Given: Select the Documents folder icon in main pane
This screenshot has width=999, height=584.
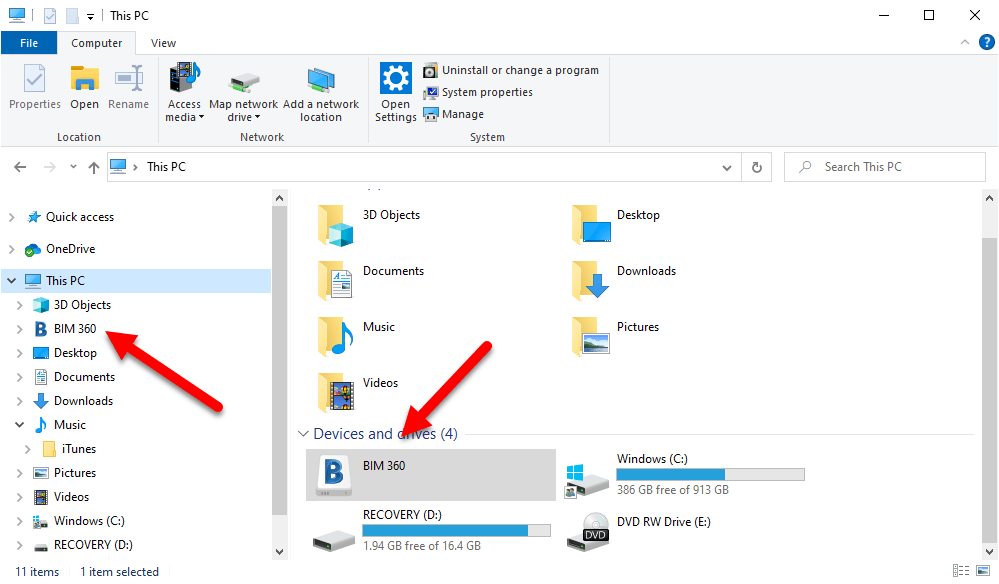Looking at the screenshot, I should (335, 280).
